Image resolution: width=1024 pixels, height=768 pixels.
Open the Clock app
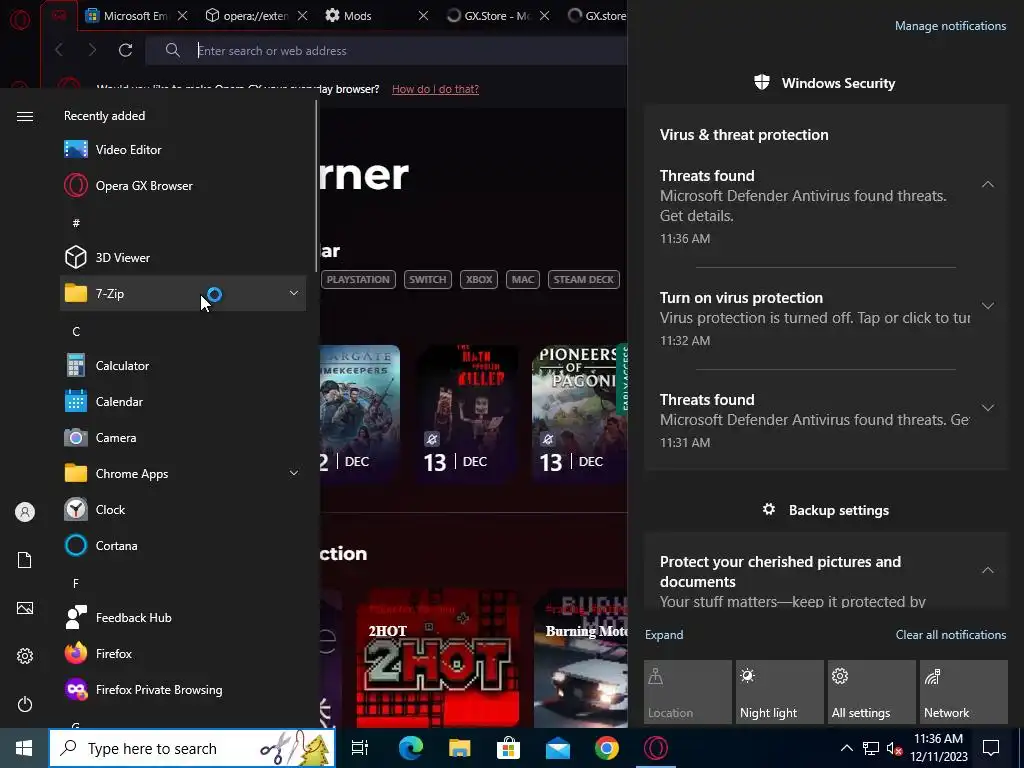(x=183, y=509)
